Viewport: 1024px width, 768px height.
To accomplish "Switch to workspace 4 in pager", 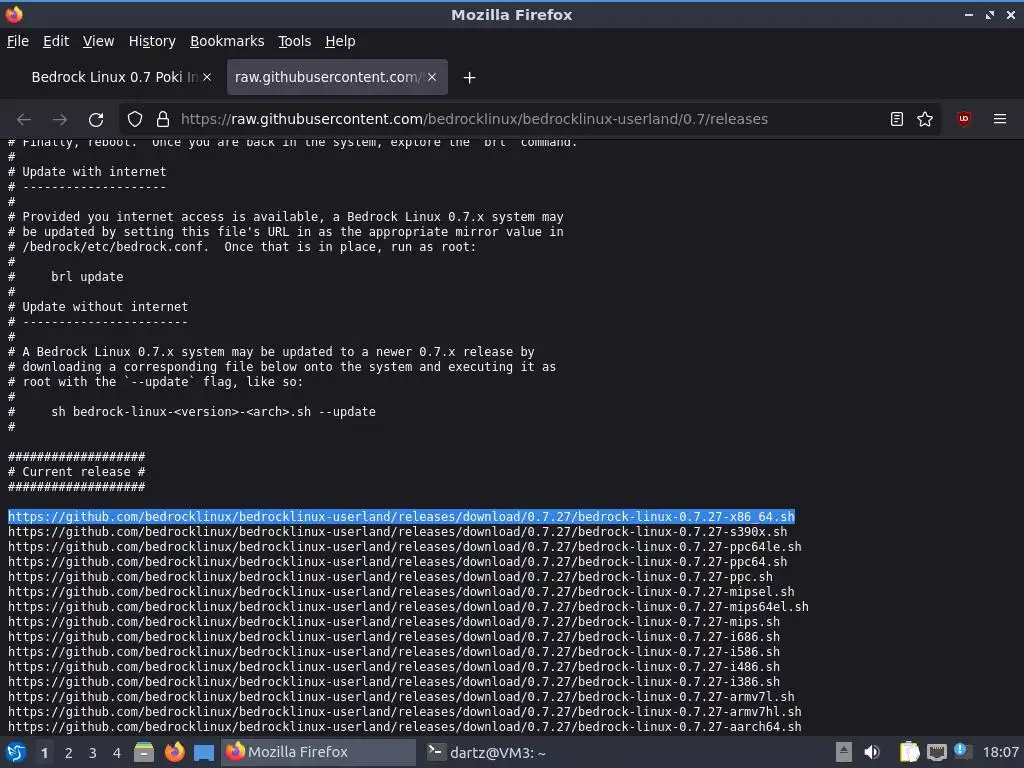I will click(x=117, y=753).
